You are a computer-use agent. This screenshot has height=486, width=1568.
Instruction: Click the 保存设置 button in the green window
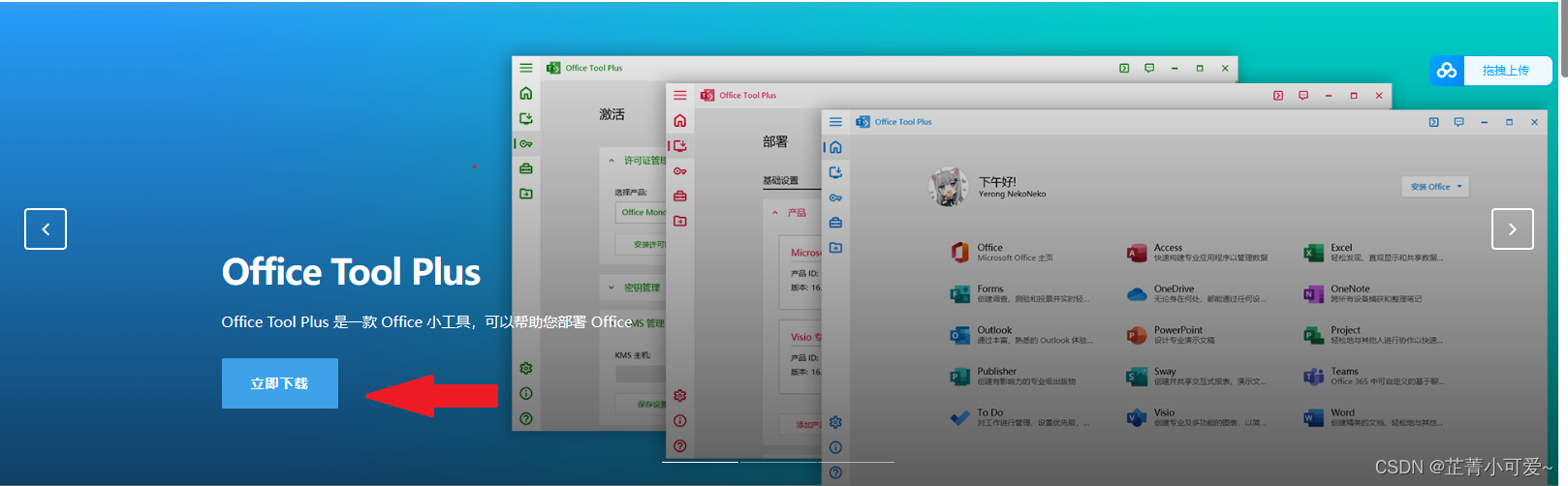pyautogui.click(x=641, y=404)
